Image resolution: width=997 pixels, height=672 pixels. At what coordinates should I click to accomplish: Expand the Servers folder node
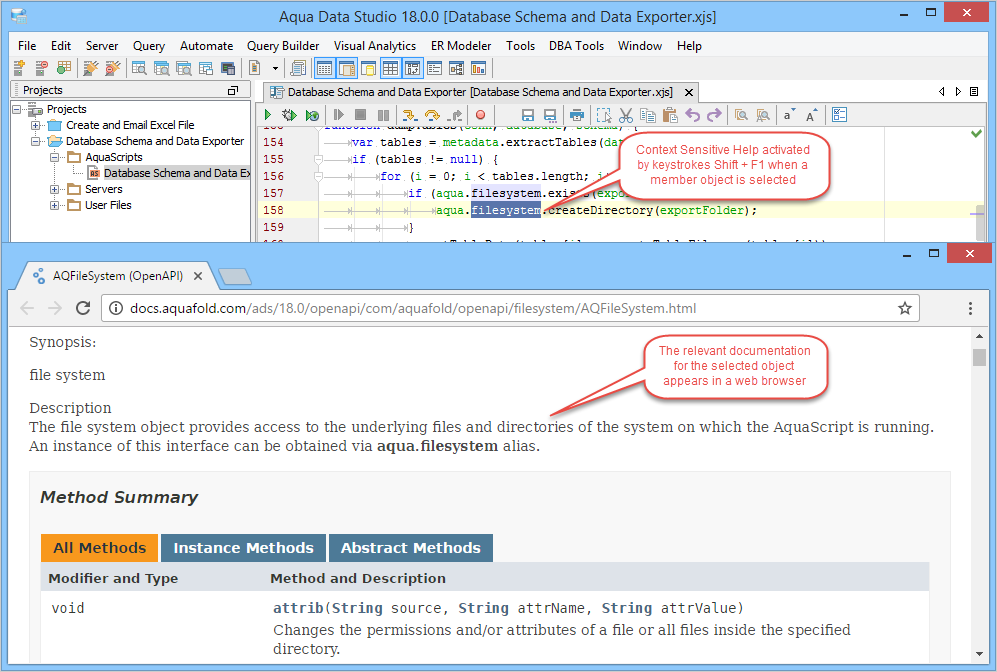coord(55,189)
